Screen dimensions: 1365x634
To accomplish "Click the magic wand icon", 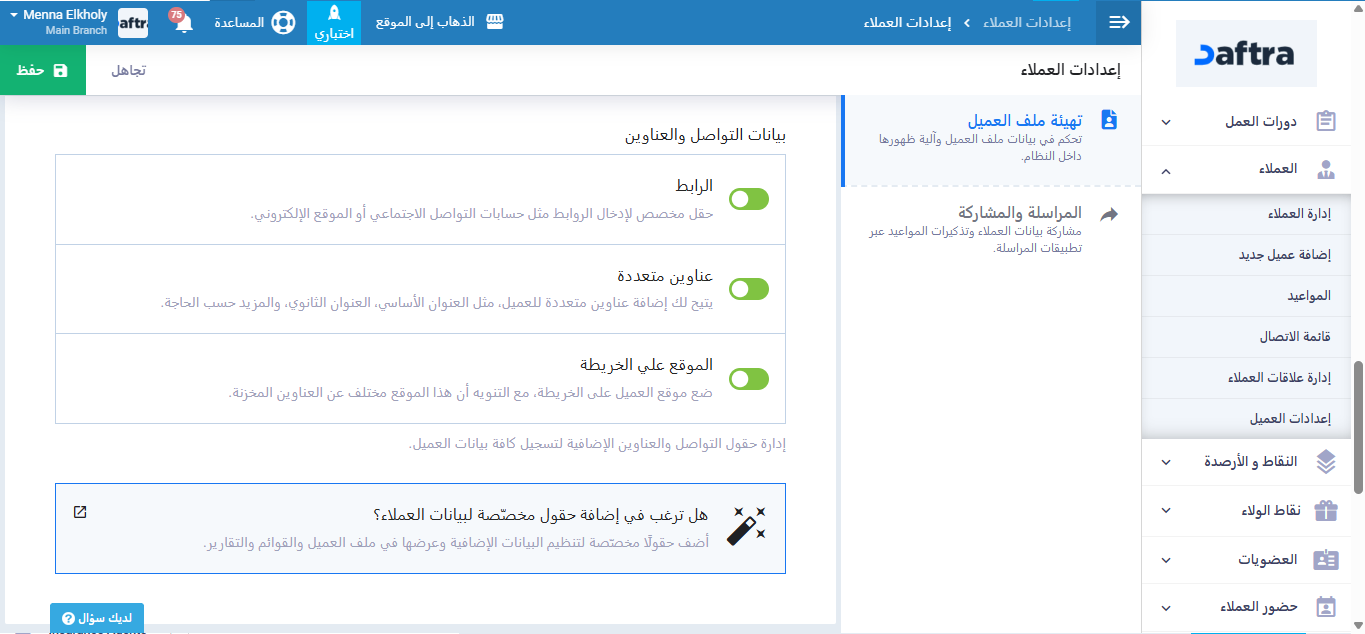I will pos(746,524).
